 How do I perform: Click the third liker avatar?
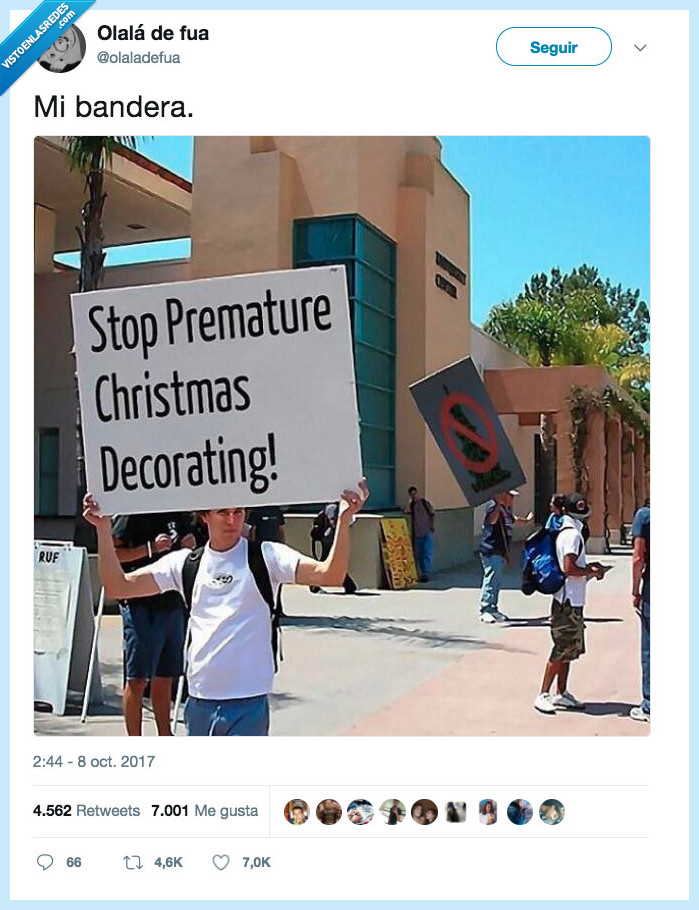point(361,811)
